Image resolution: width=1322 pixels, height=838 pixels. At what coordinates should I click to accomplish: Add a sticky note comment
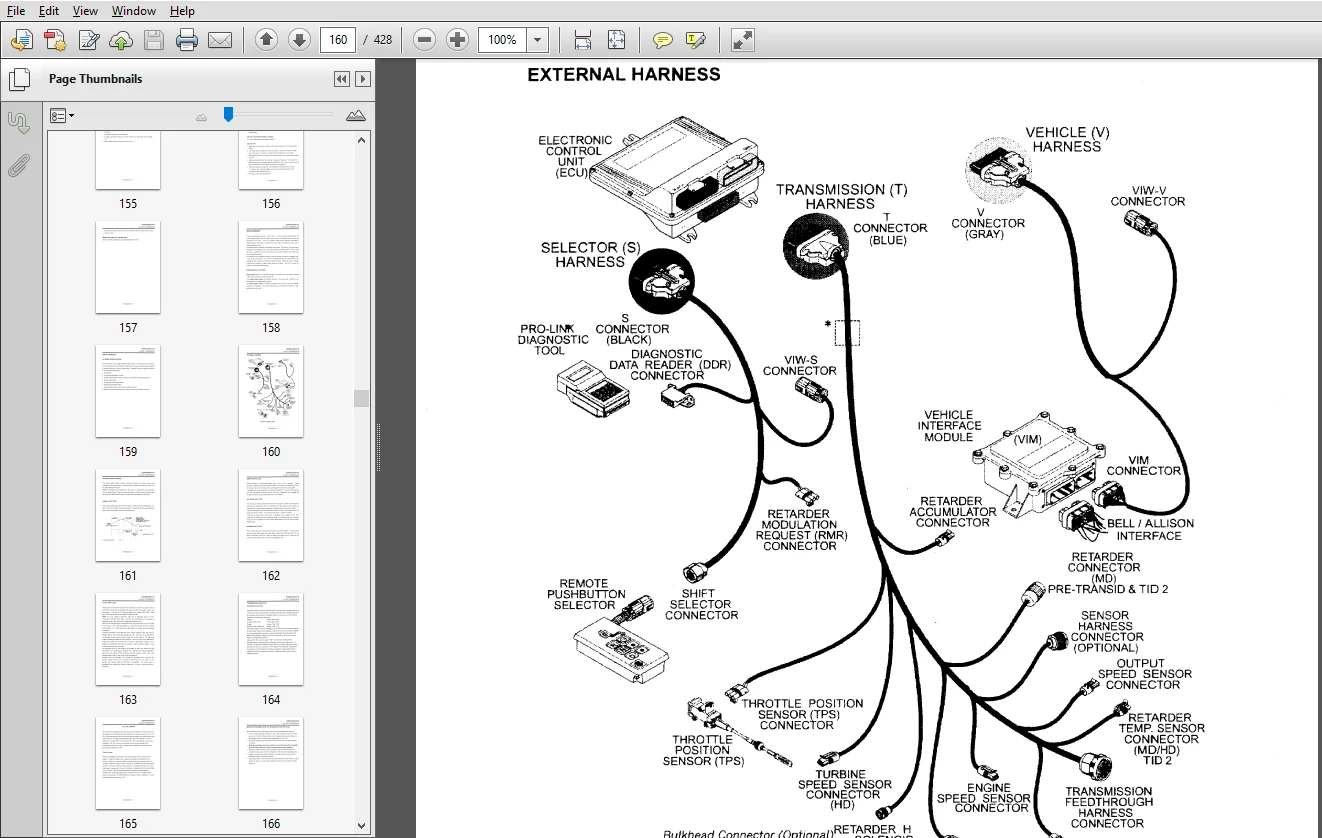[x=662, y=40]
